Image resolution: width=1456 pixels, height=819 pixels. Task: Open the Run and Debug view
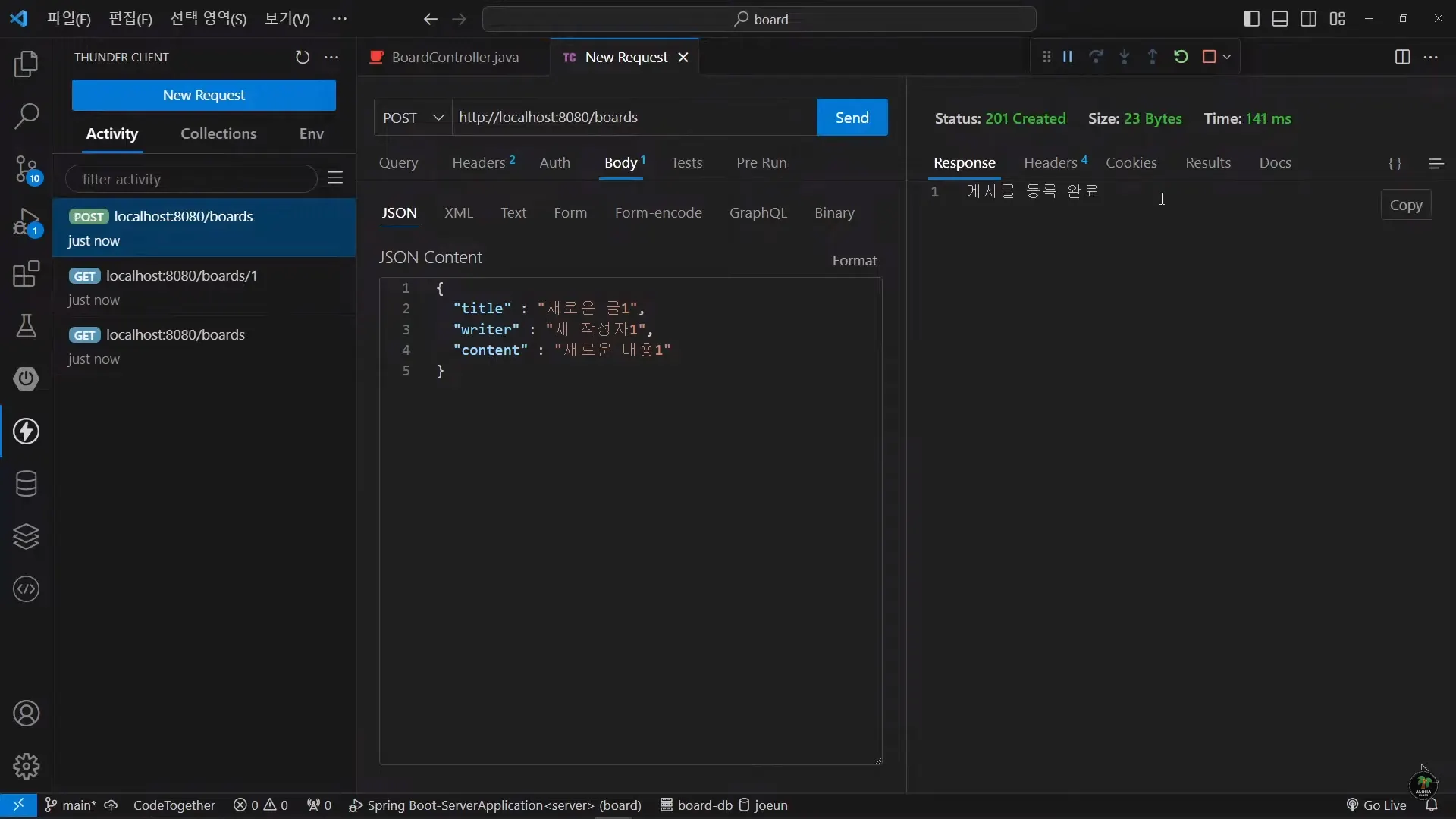click(27, 222)
